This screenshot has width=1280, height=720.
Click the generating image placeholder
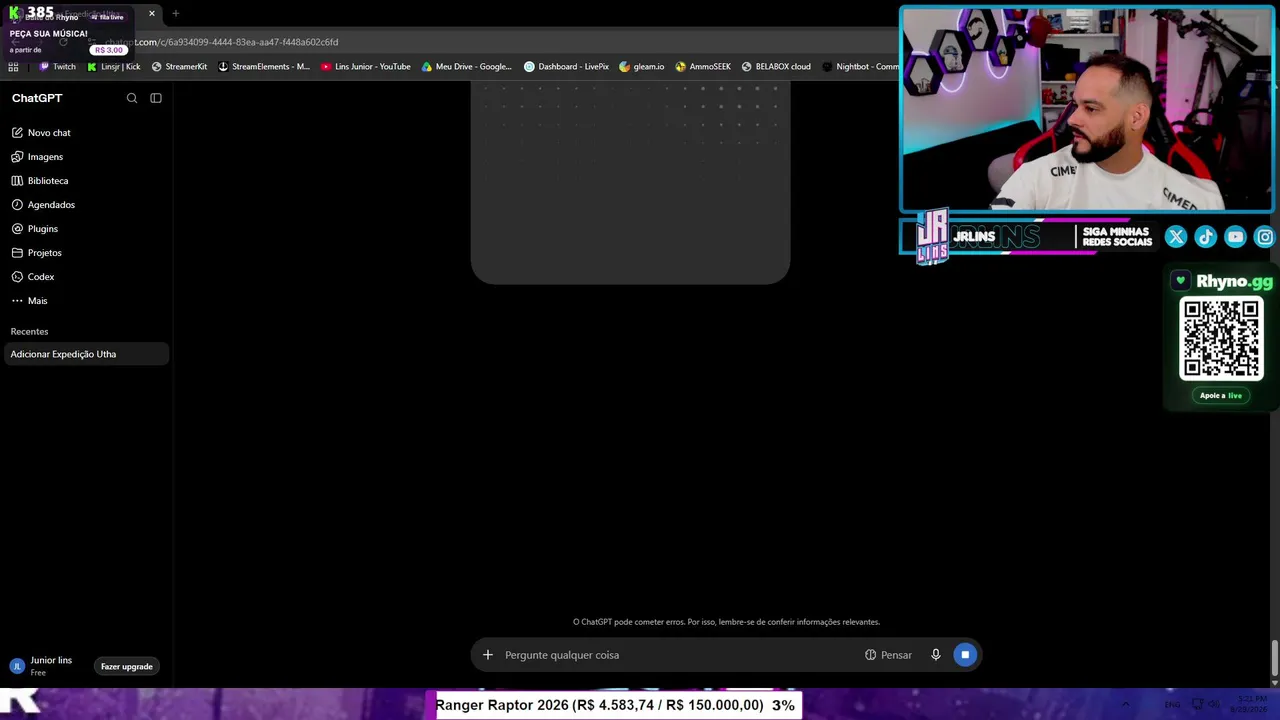click(630, 182)
